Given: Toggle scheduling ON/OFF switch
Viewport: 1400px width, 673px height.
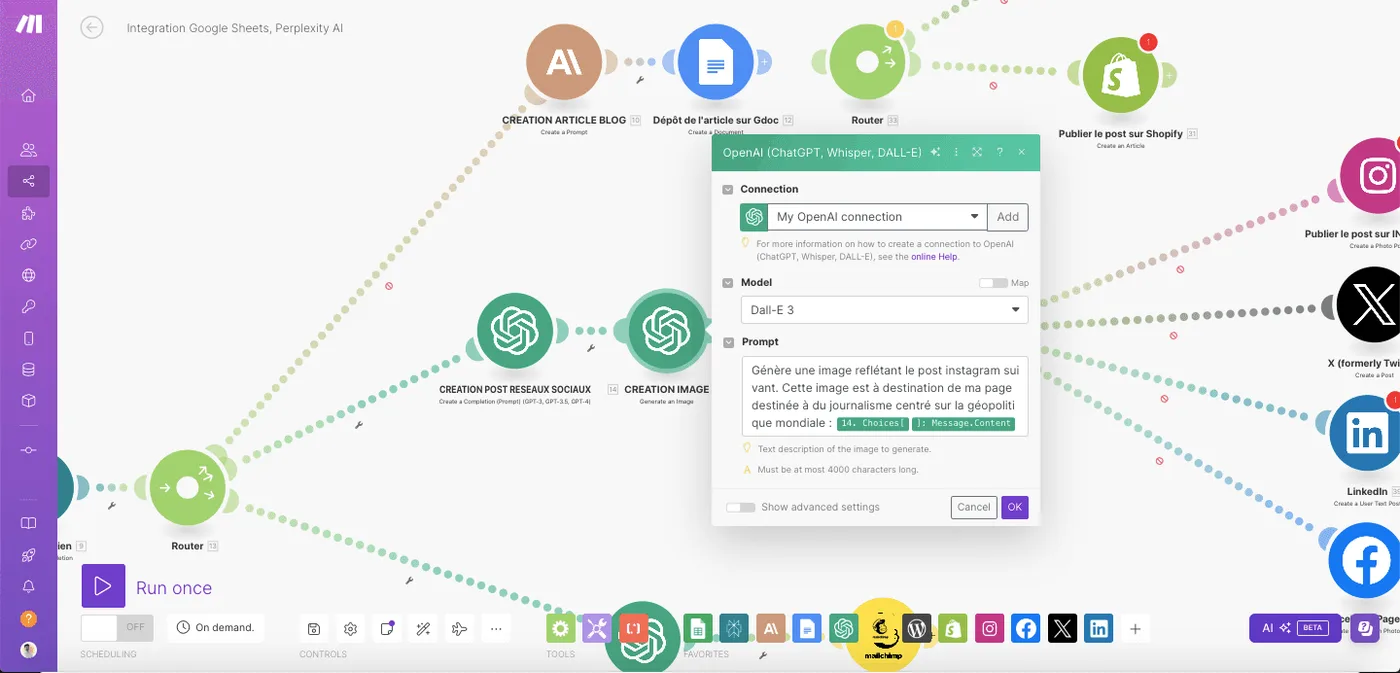Looking at the screenshot, I should pyautogui.click(x=116, y=628).
